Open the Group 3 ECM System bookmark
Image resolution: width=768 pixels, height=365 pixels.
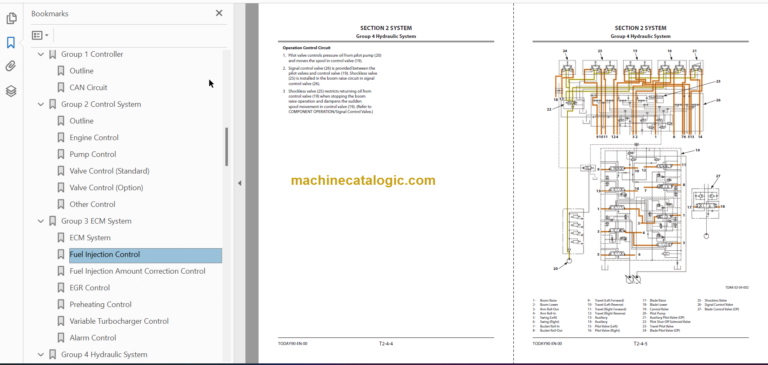[96, 221]
